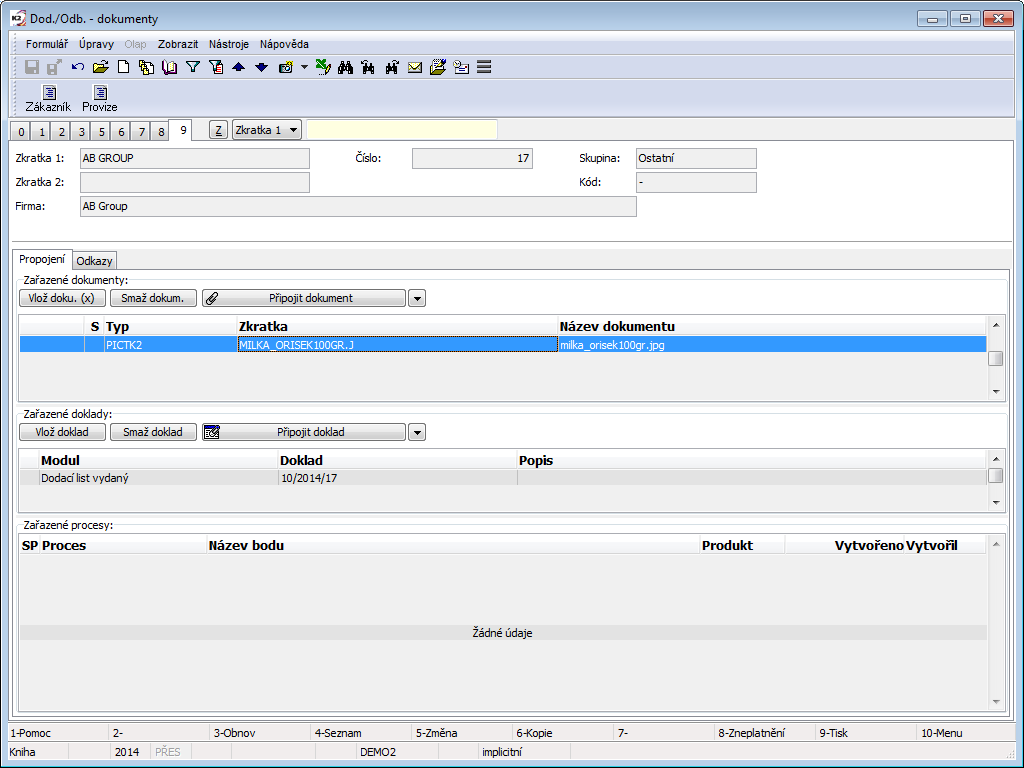Click the envelope mail icon
Image resolution: width=1024 pixels, height=768 pixels.
tap(414, 68)
